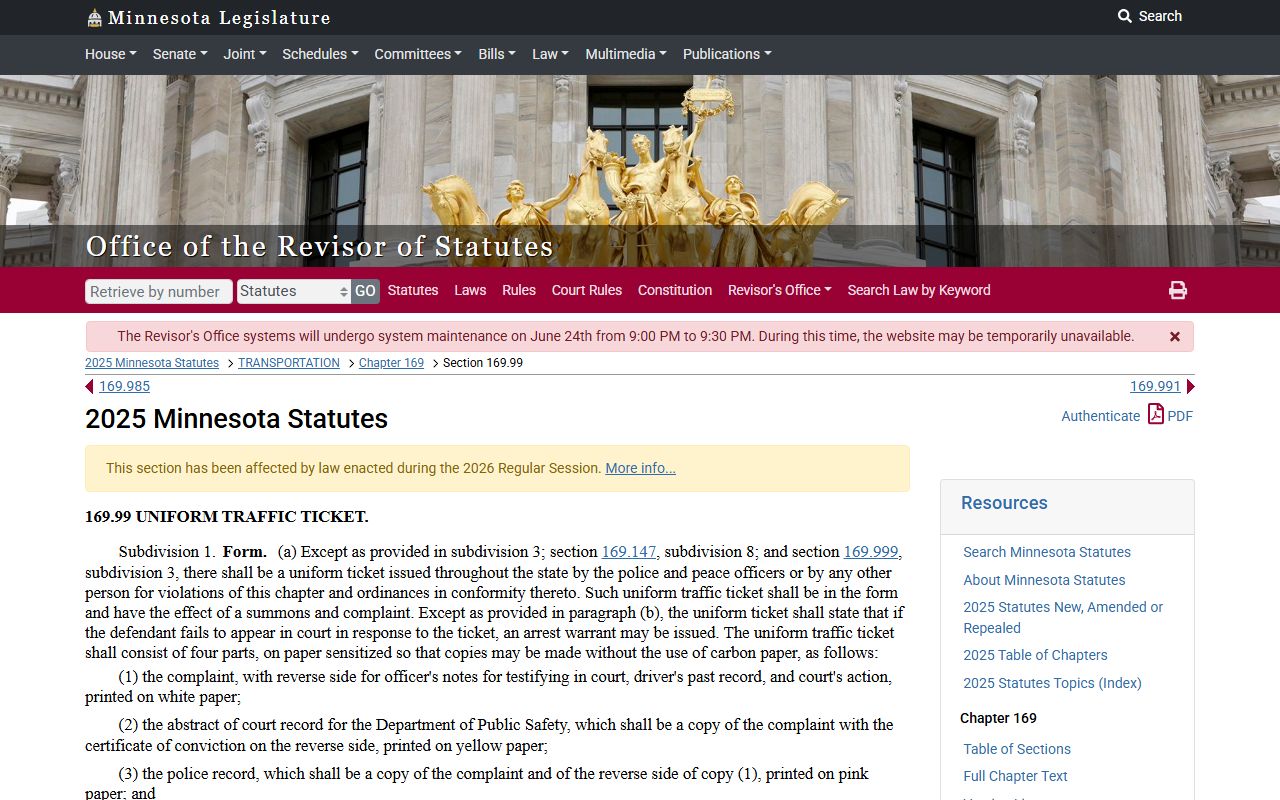Image resolution: width=1280 pixels, height=800 pixels.
Task: Click the More info... link
Action: (x=640, y=468)
